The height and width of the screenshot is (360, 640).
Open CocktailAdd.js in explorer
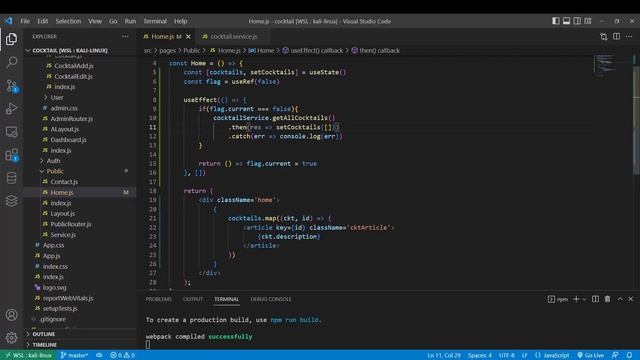click(74, 66)
